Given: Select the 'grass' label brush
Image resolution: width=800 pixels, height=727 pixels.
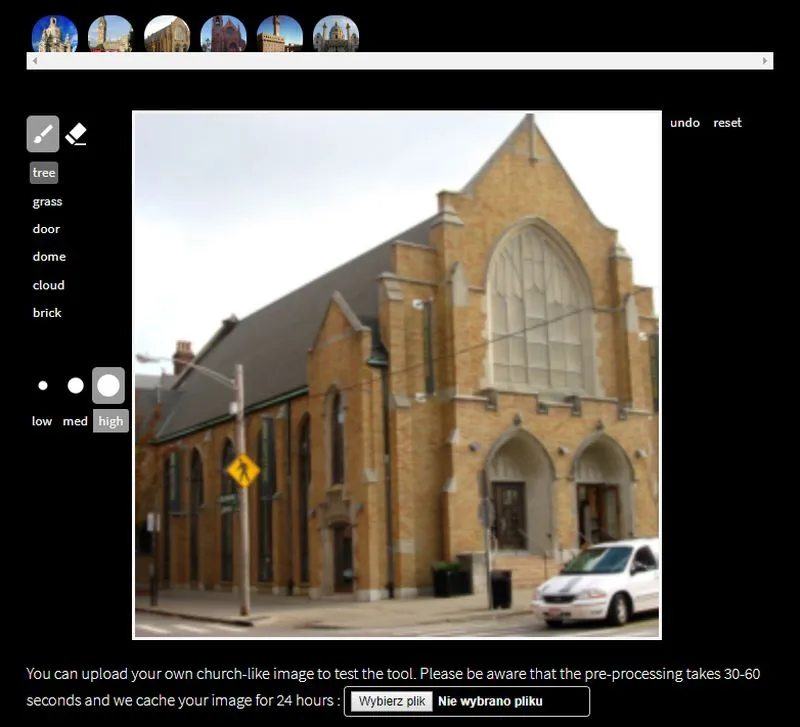Looking at the screenshot, I should [47, 201].
